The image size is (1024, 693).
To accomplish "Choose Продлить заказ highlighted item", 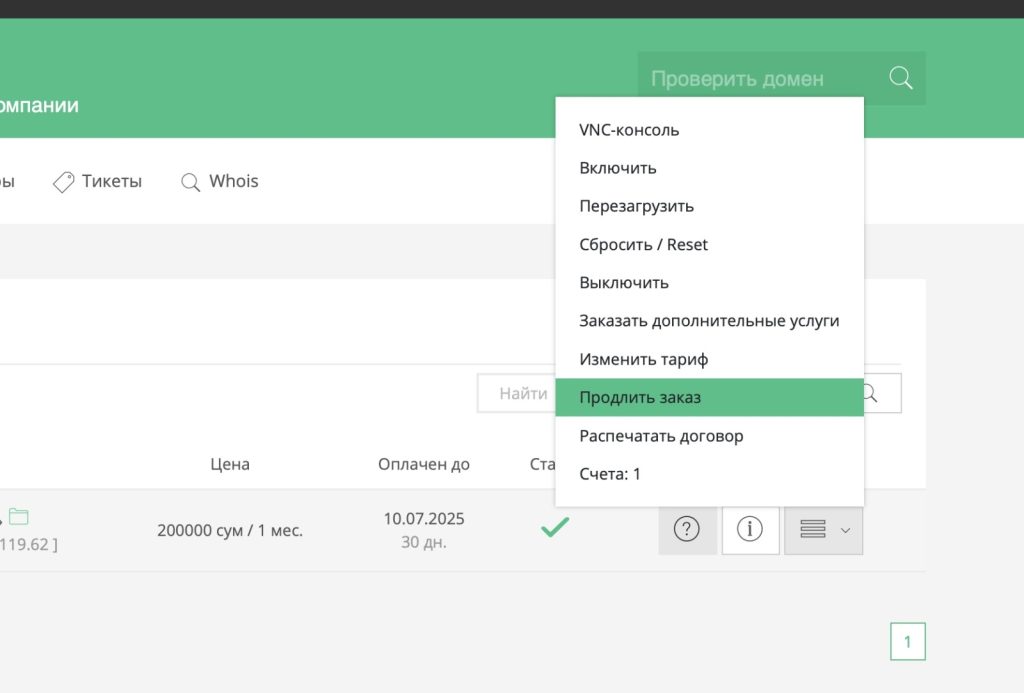I will [709, 397].
